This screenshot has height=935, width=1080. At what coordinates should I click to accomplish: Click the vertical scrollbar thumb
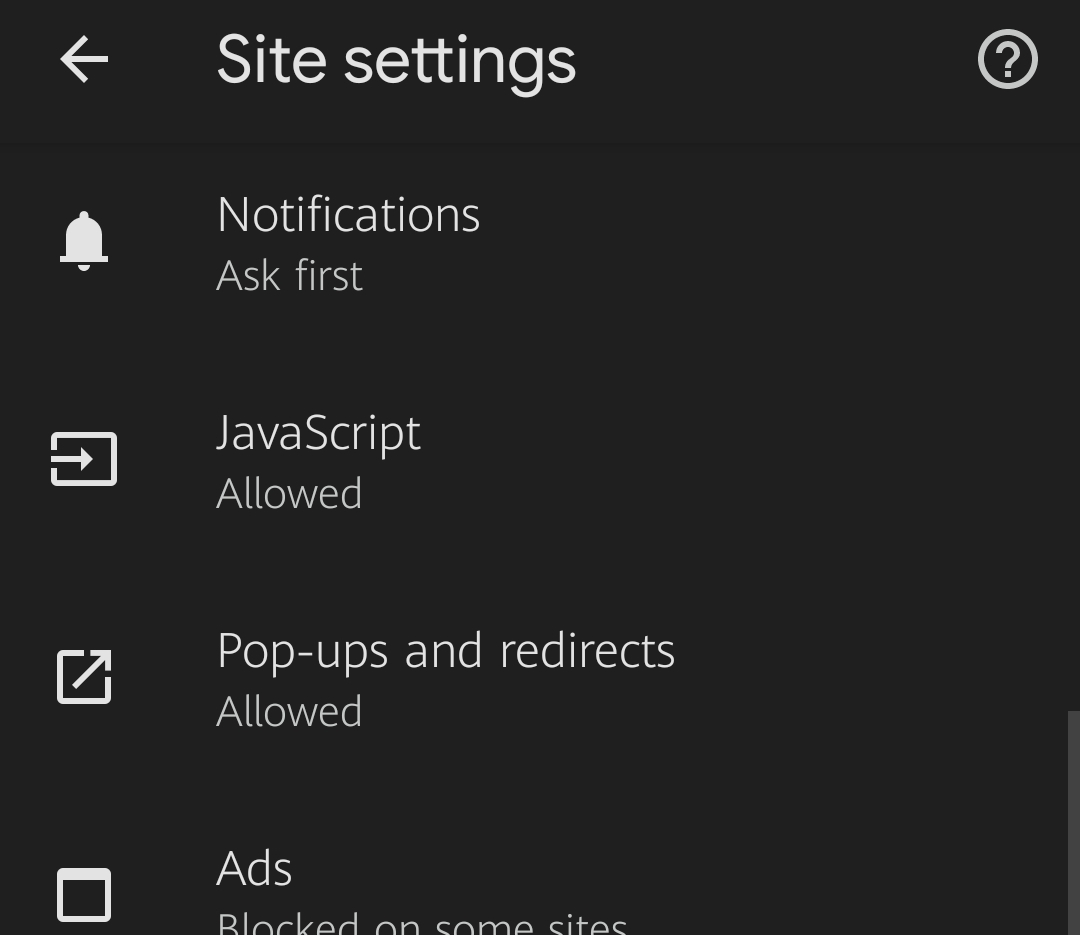click(1074, 823)
